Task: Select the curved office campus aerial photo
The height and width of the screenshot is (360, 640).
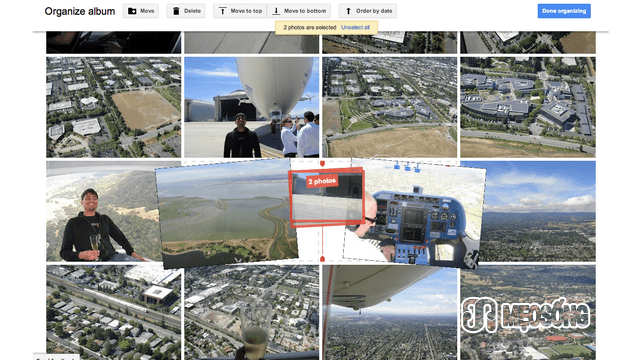Action: point(528,107)
